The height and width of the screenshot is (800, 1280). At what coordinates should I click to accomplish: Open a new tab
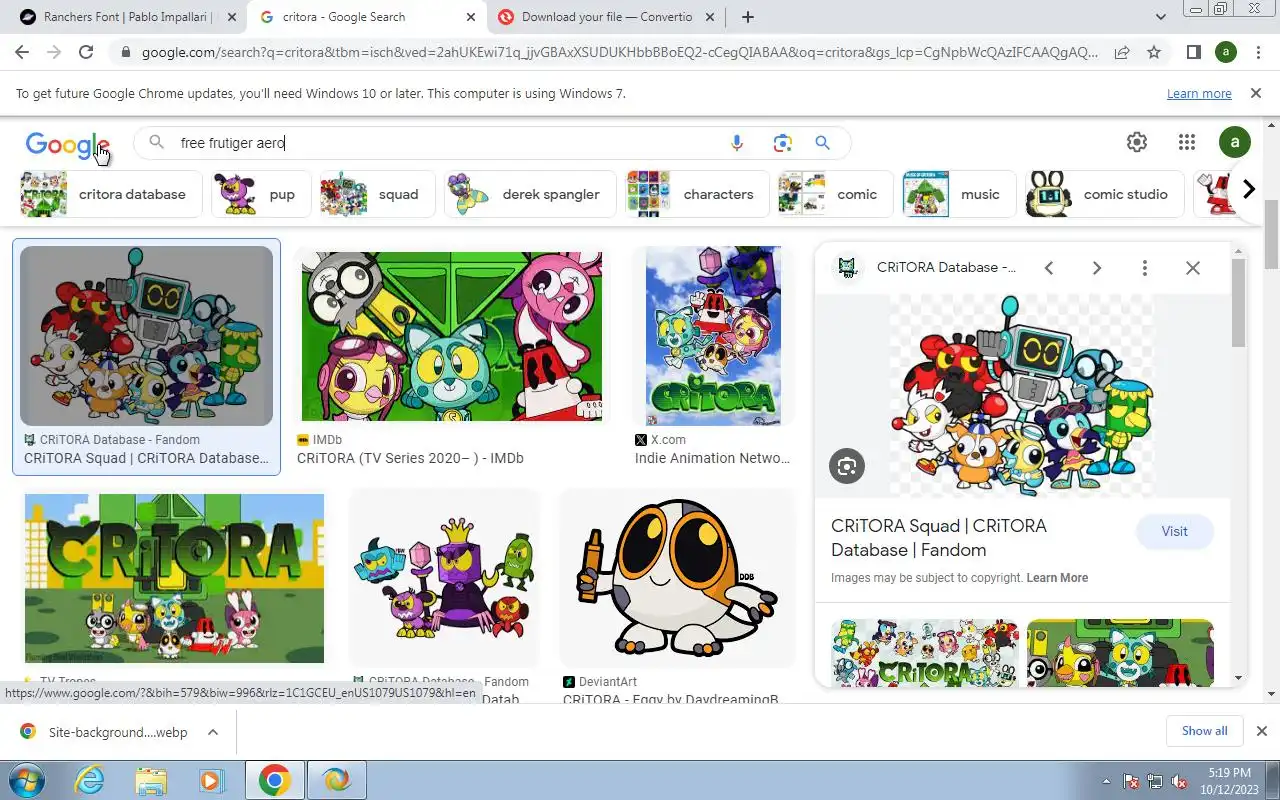pyautogui.click(x=748, y=17)
